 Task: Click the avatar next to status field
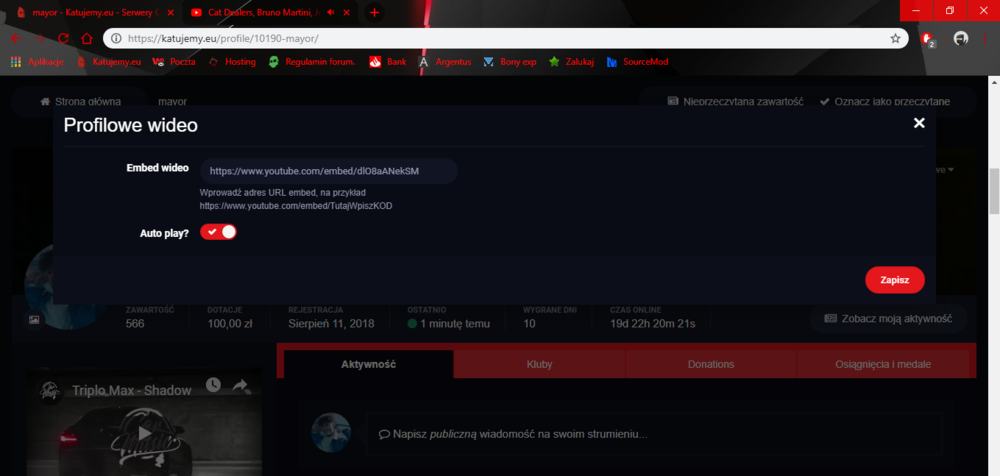click(331, 433)
